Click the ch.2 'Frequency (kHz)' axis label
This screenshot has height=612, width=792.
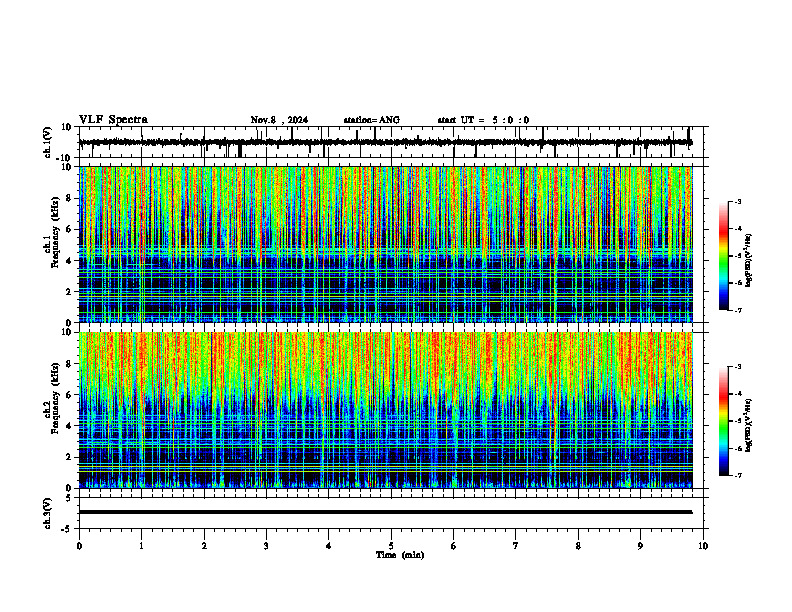(x=55, y=398)
